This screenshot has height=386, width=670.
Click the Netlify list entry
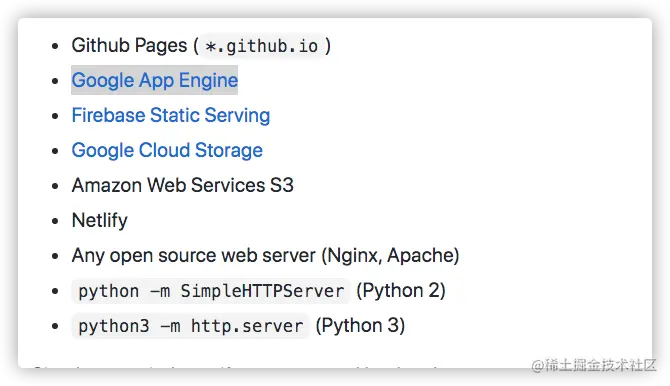100,221
